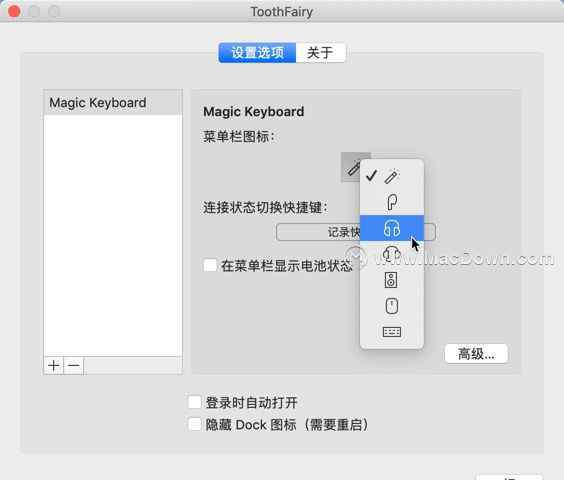
Task: Choose the keyboard icon in popup
Action: 391,332
